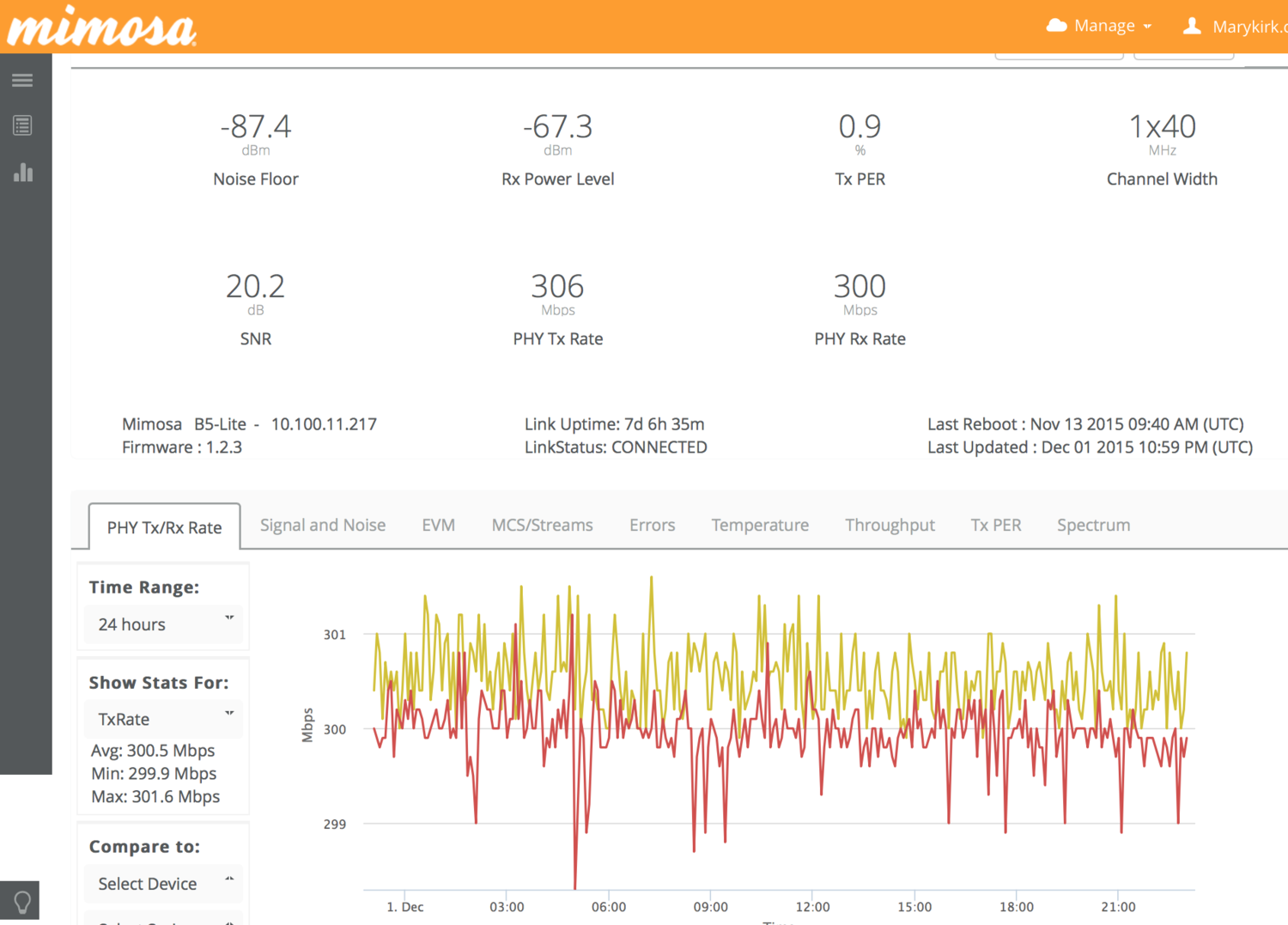Expand the Time Range 24 hours dropdown
The height and width of the screenshot is (925, 1288).
[x=163, y=624]
